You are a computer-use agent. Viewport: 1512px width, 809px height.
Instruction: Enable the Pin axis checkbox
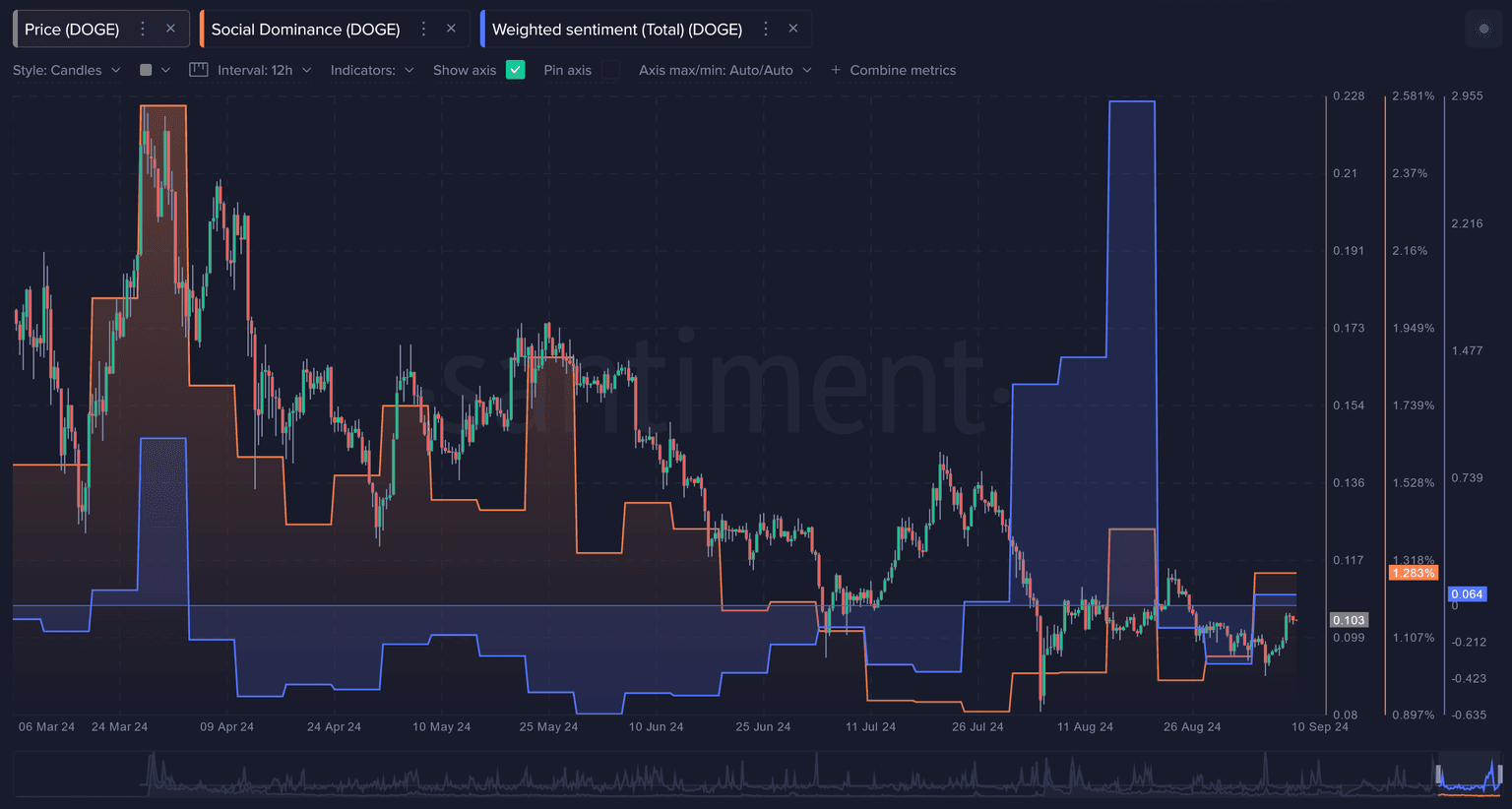611,70
